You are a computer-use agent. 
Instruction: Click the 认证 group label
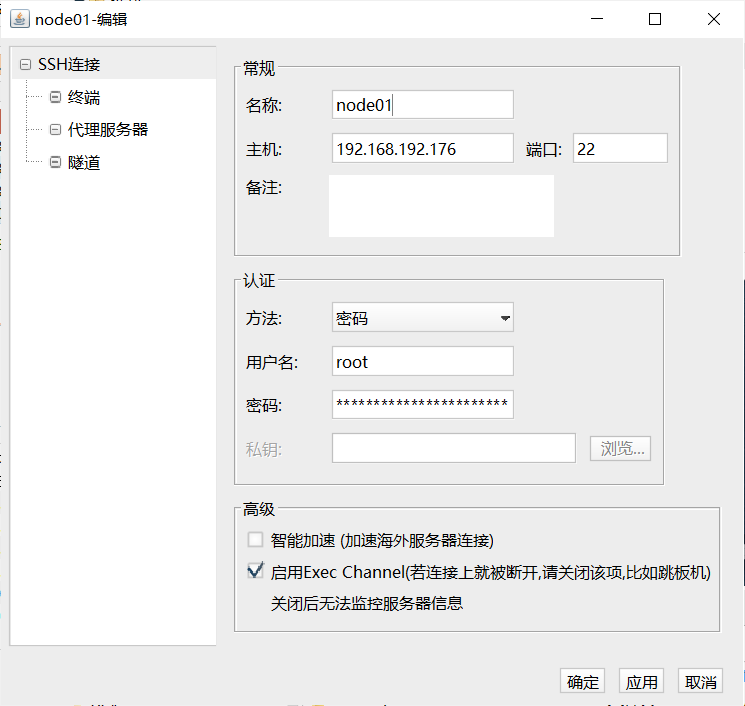click(x=259, y=280)
